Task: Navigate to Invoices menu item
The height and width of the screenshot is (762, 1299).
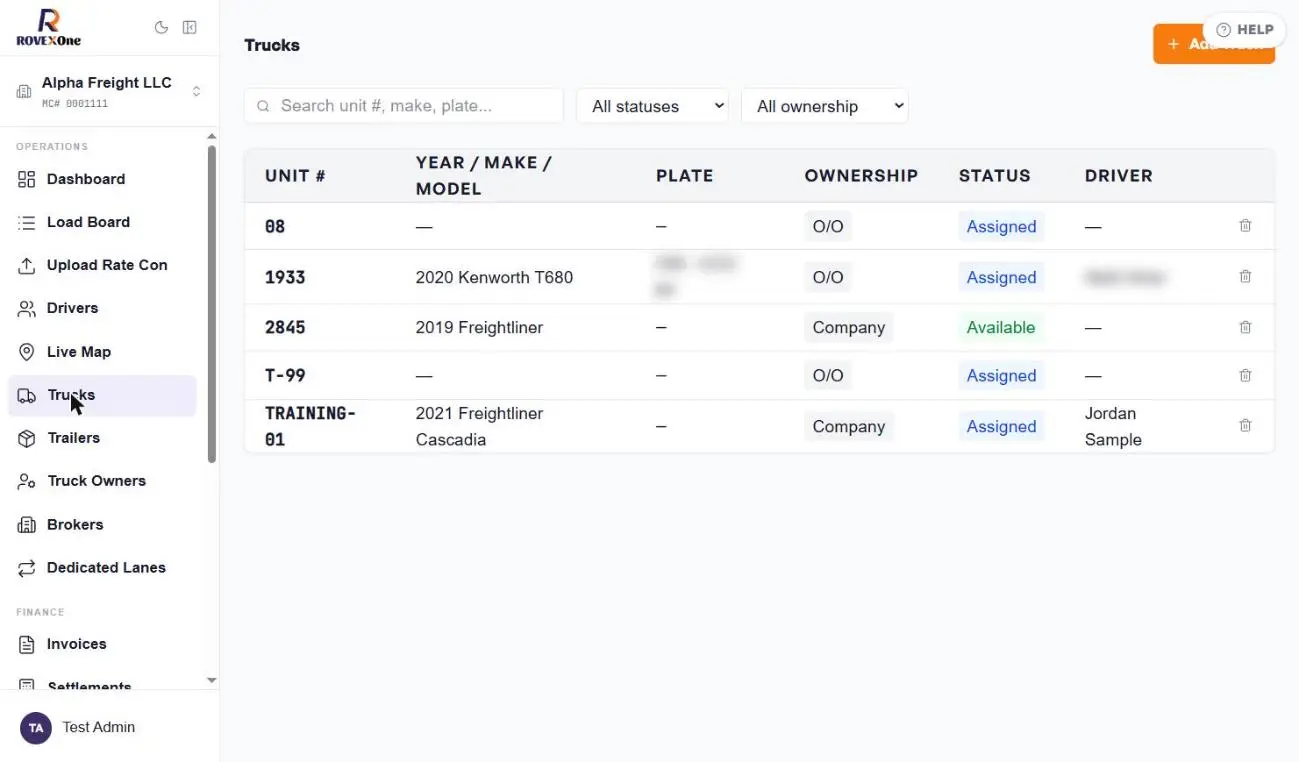Action: 102,644
